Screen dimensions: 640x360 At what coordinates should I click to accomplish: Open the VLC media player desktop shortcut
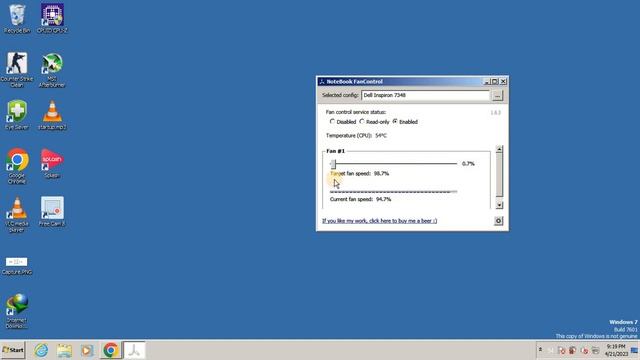point(17,214)
